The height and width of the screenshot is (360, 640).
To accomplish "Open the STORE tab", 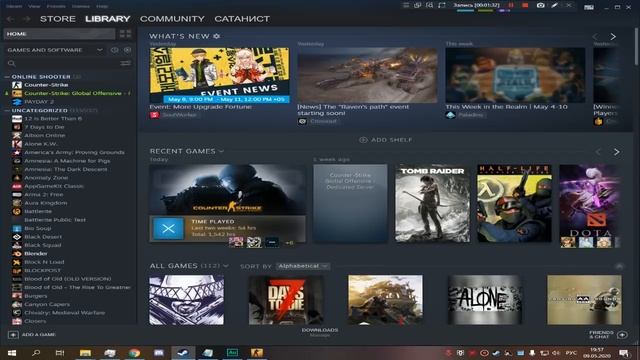I will point(58,19).
